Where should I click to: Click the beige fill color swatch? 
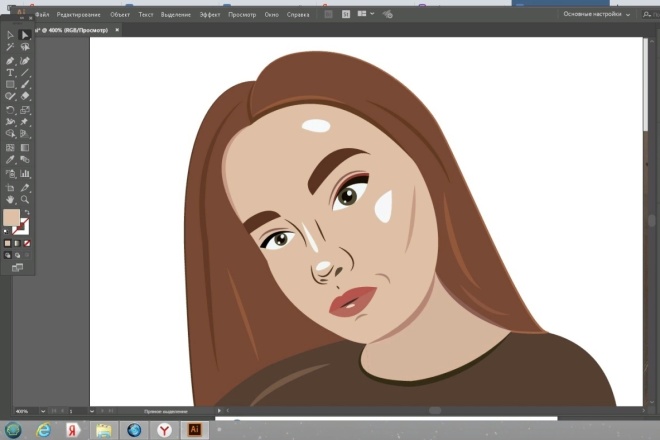[11, 217]
